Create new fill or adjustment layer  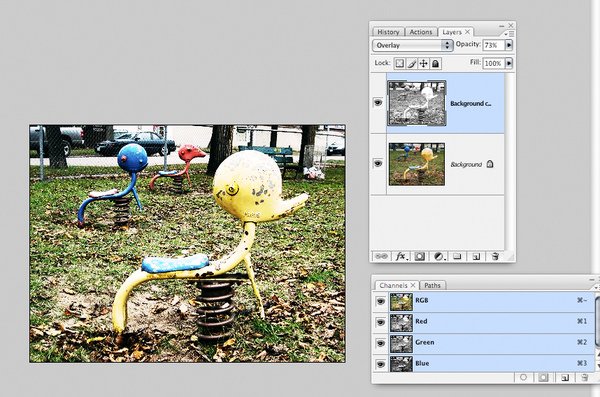439,256
